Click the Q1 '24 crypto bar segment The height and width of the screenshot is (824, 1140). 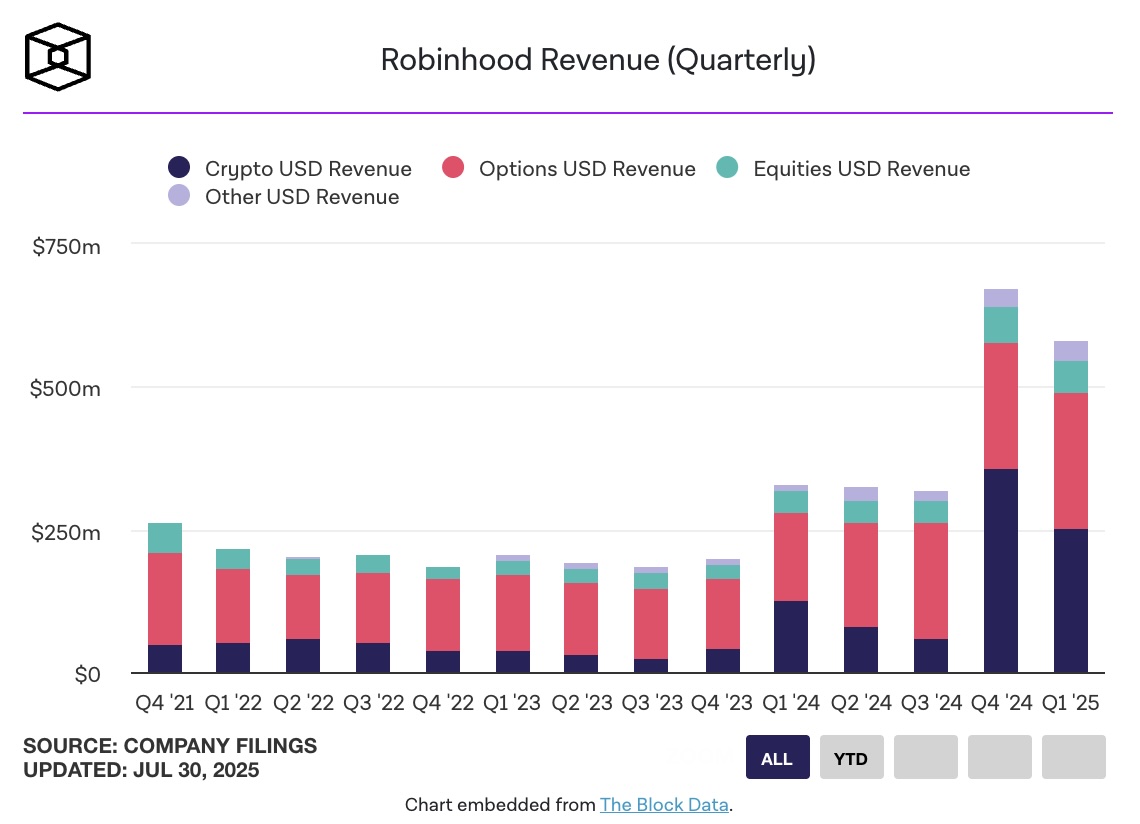point(790,636)
